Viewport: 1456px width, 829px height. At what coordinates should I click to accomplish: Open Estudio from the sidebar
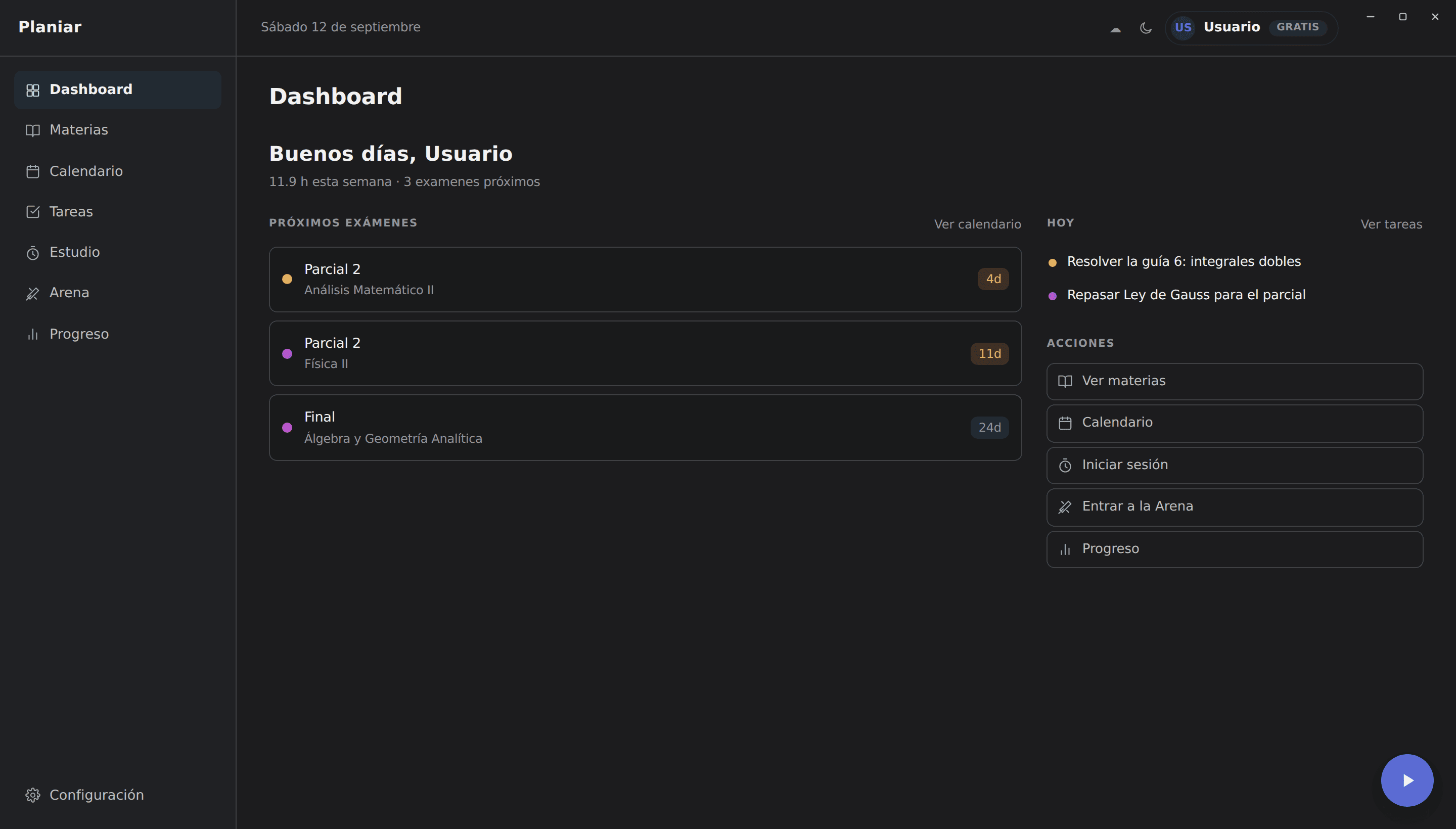pyautogui.click(x=118, y=253)
